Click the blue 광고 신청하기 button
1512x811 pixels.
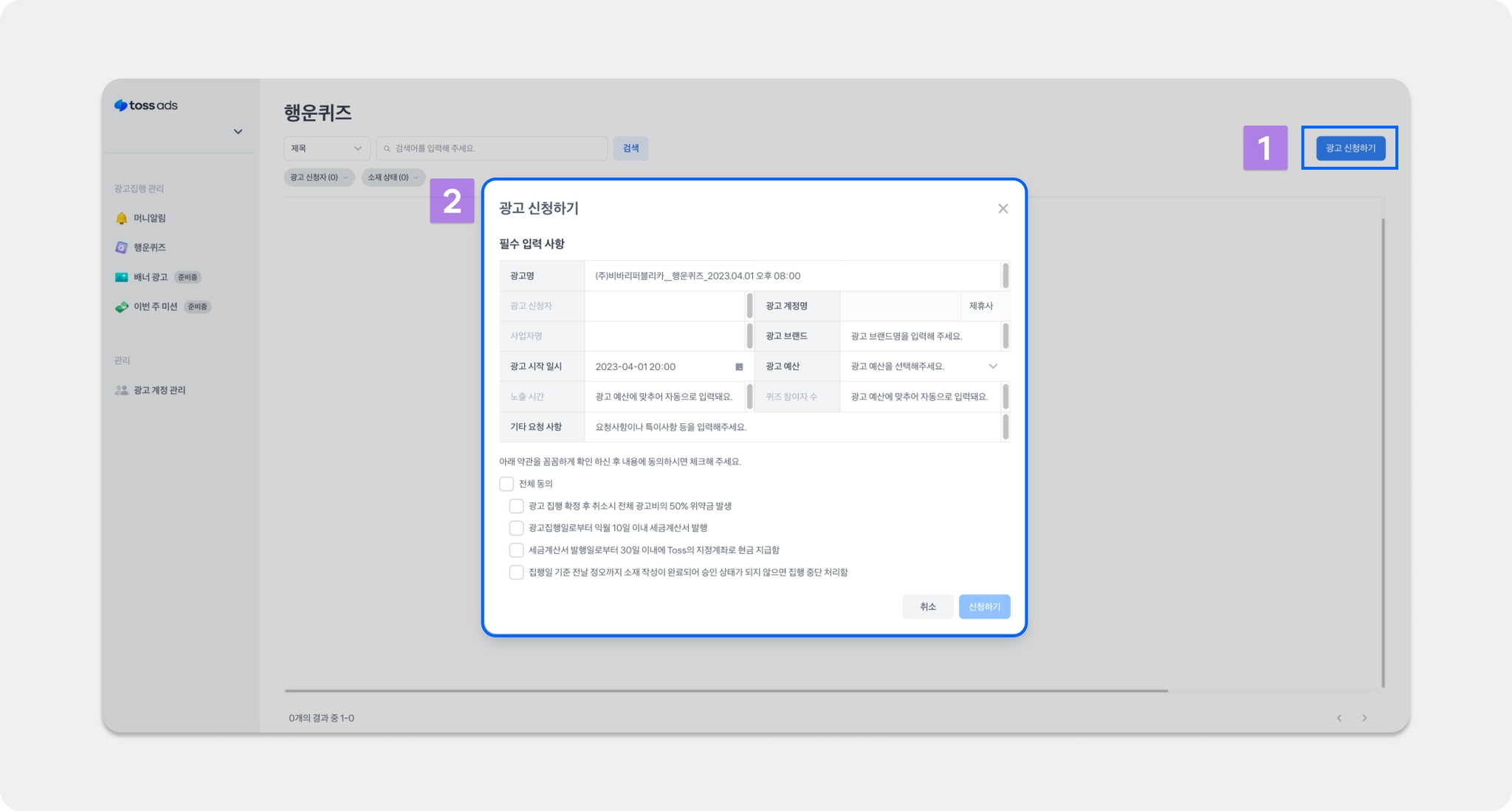1350,148
